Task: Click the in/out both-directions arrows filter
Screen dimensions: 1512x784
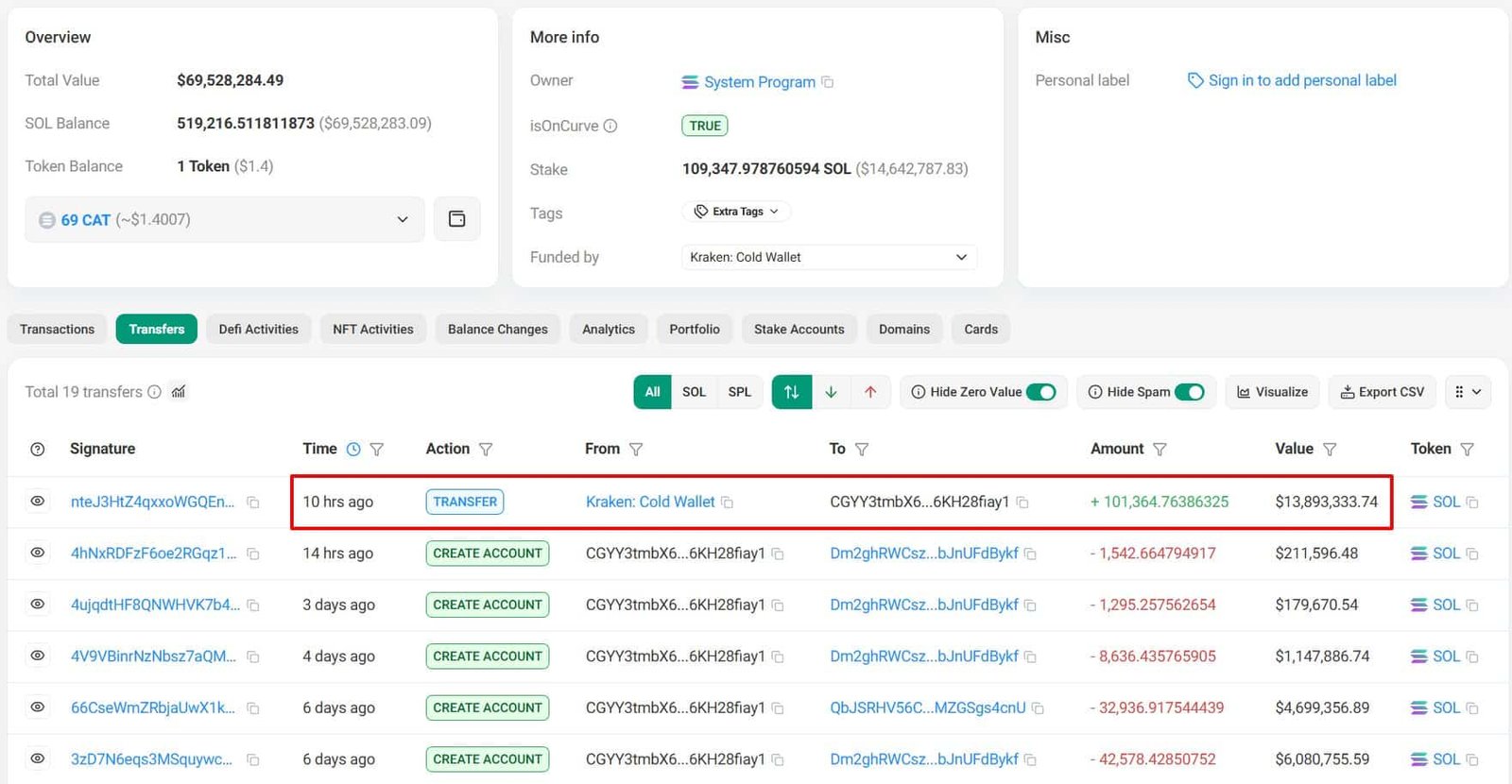Action: tap(792, 392)
